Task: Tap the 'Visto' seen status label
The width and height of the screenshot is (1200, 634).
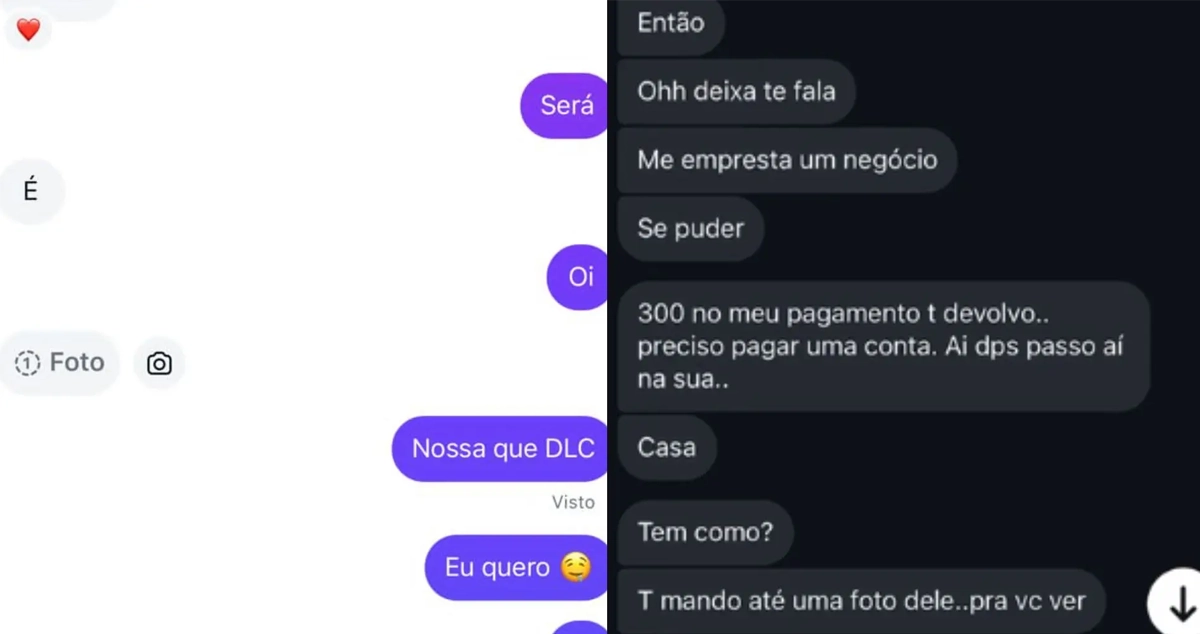Action: click(573, 502)
